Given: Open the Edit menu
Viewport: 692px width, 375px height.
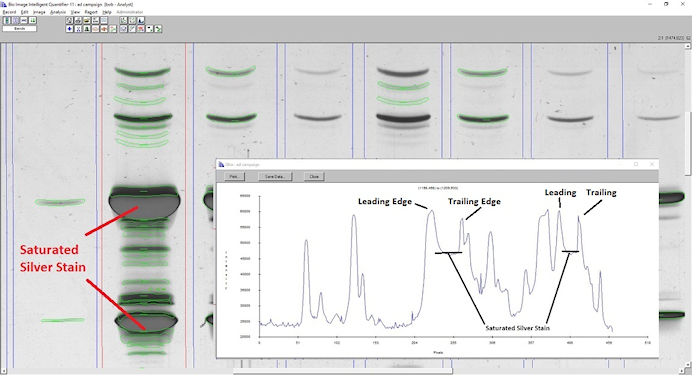Looking at the screenshot, I should coord(25,12).
